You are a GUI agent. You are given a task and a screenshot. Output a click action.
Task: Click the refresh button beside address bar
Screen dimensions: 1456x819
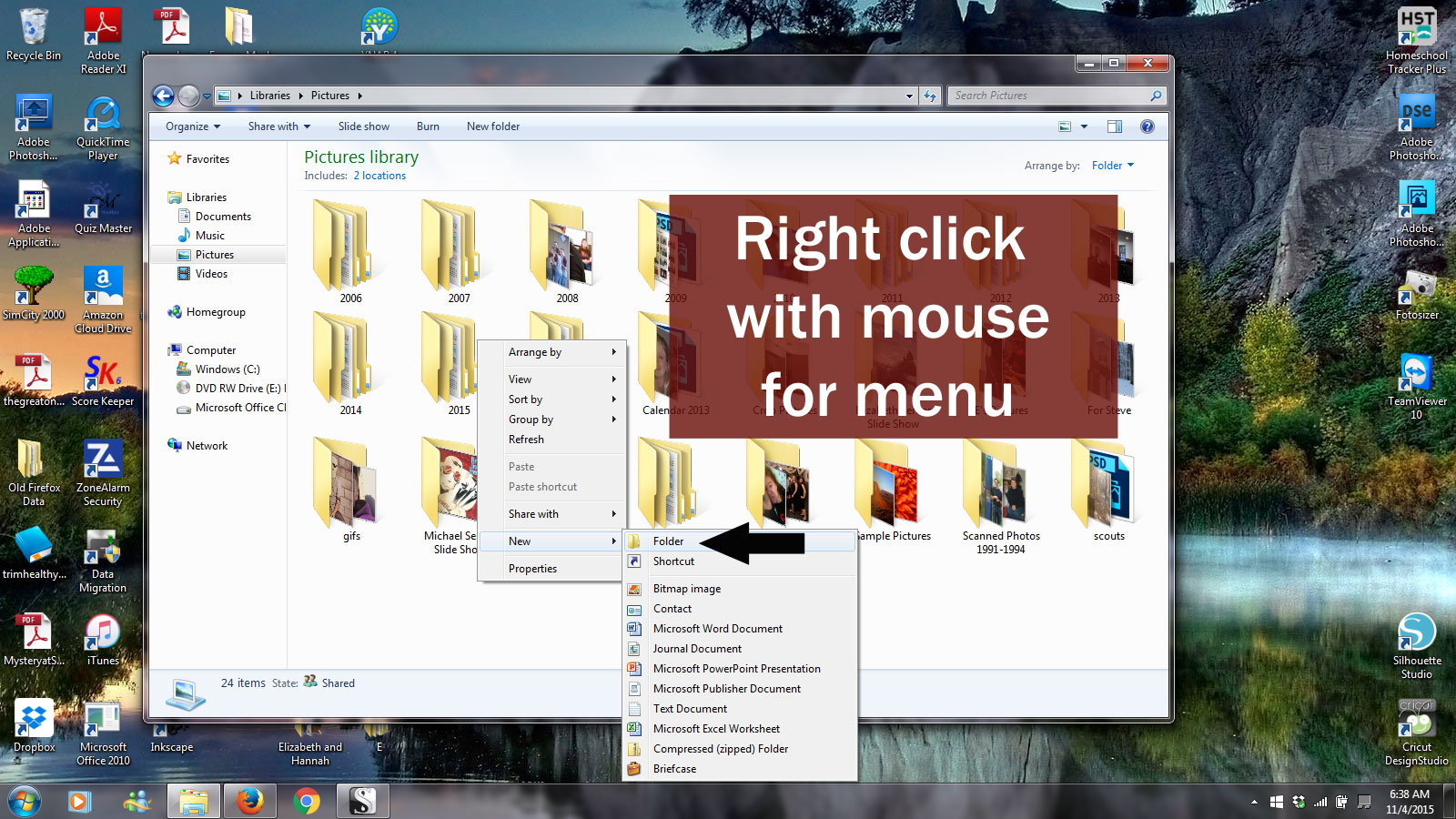click(x=930, y=96)
